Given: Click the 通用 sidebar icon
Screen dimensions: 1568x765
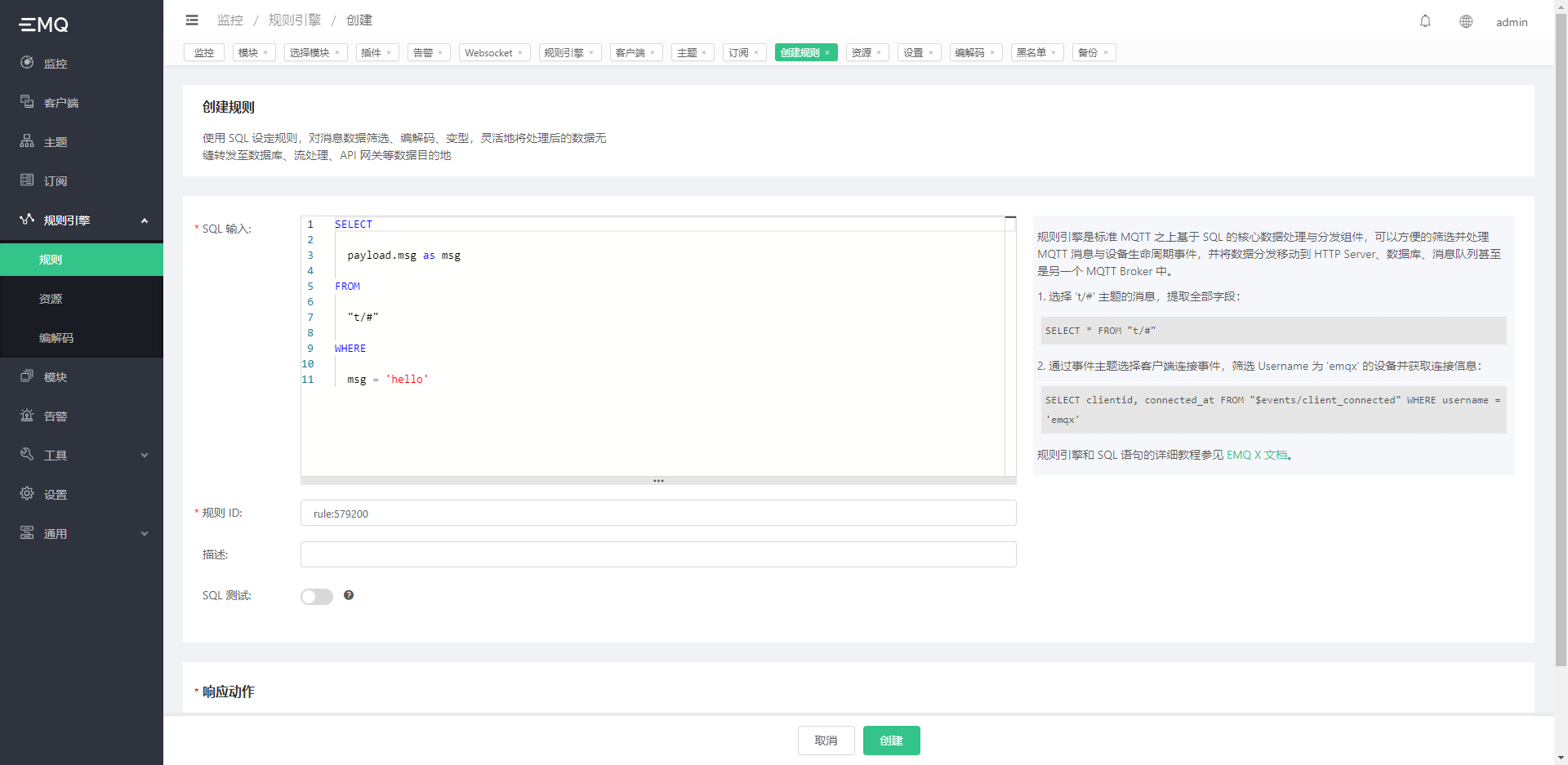Looking at the screenshot, I should point(27,533).
